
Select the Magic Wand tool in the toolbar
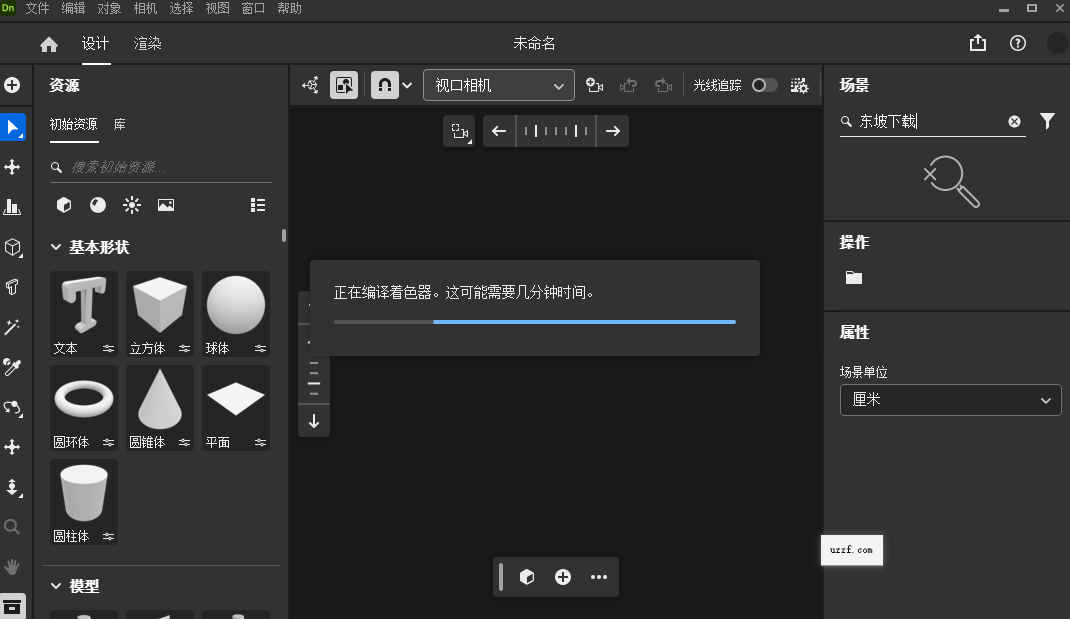[x=14, y=326]
